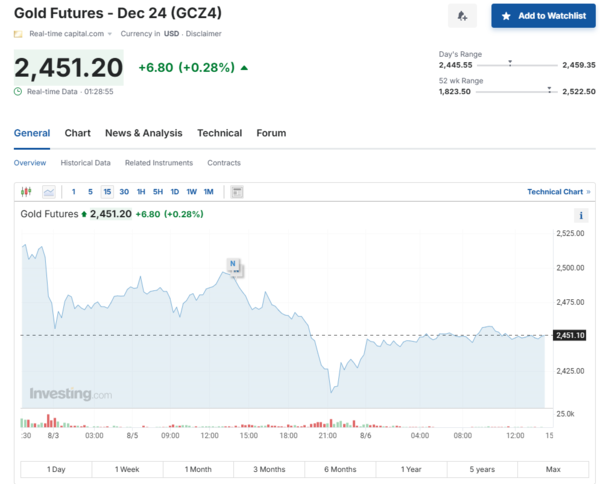
Task: Switch to the News & Analysis tab
Action: click(143, 133)
